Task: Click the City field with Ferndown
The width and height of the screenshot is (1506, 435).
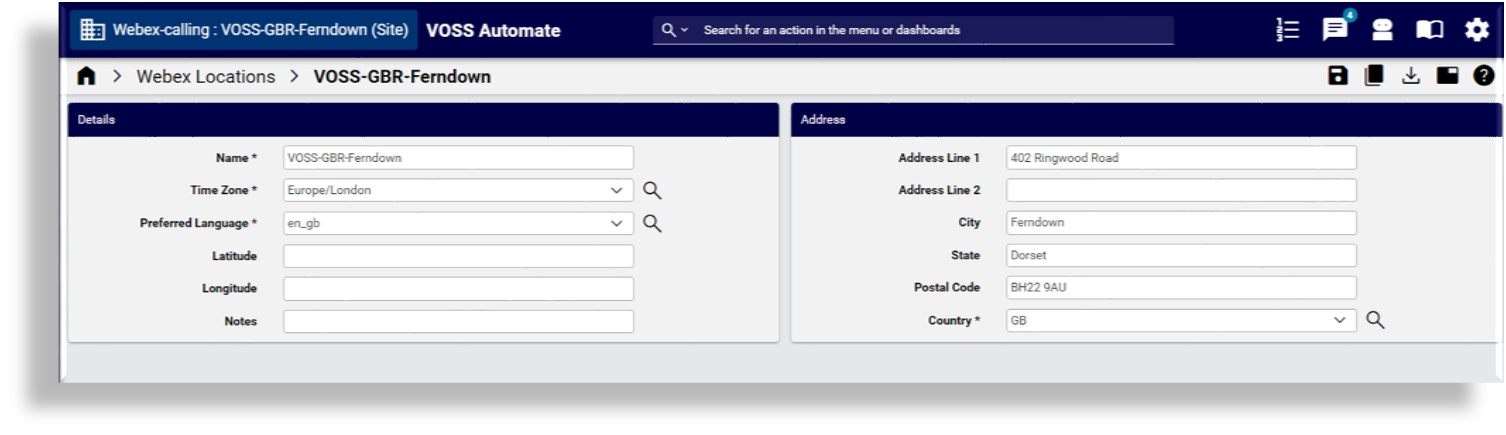Action: (1181, 223)
